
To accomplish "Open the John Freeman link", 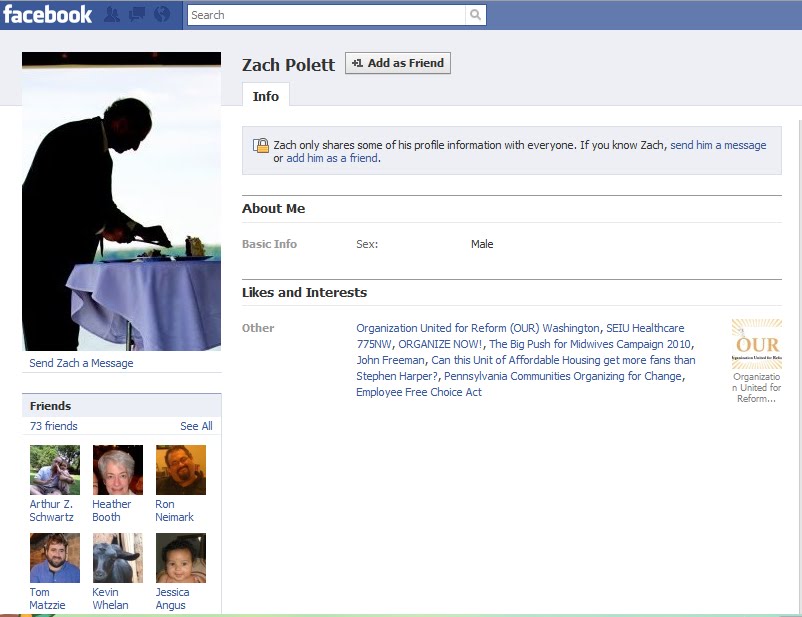I will point(390,360).
